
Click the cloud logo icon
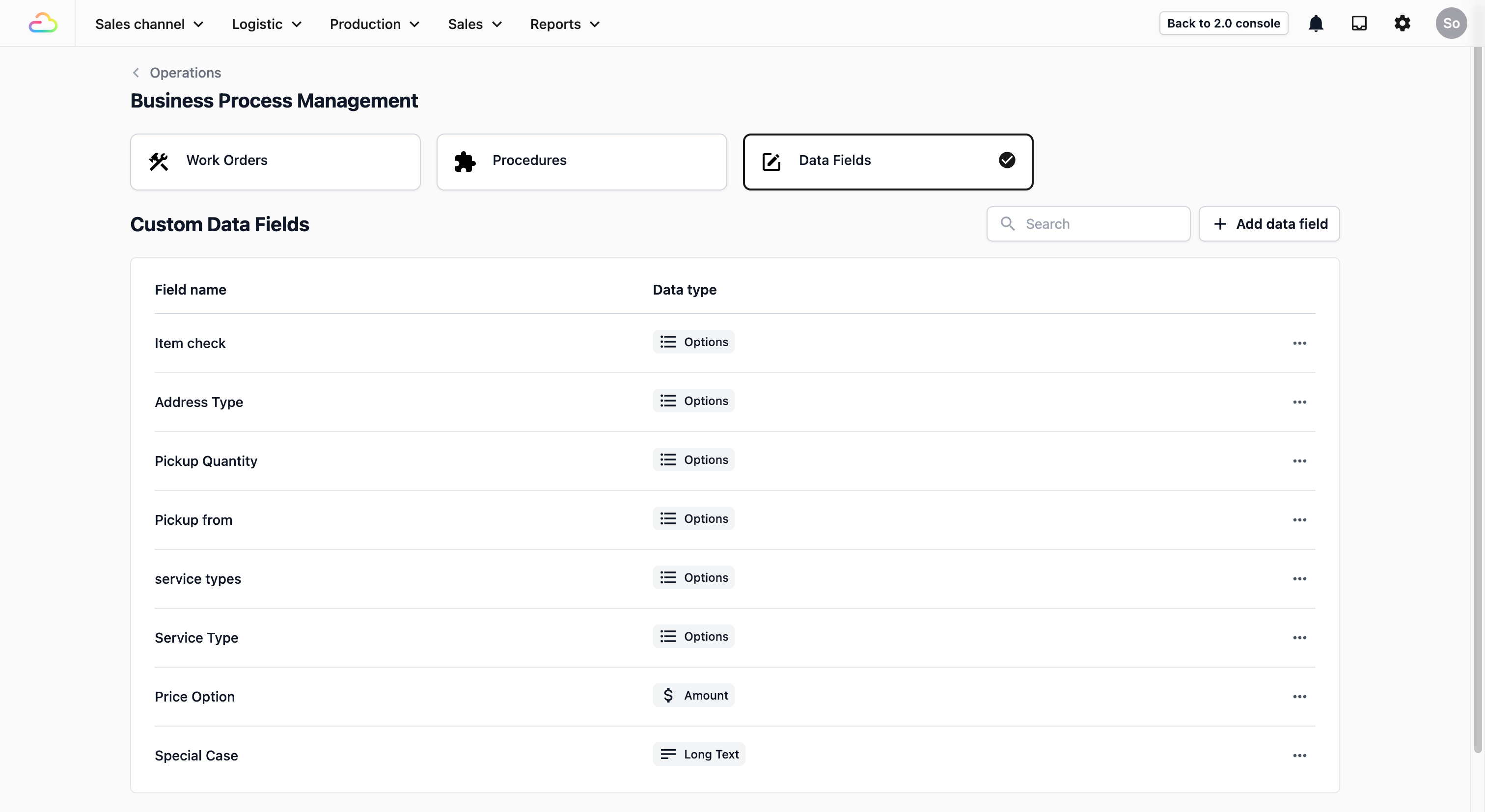(x=43, y=23)
